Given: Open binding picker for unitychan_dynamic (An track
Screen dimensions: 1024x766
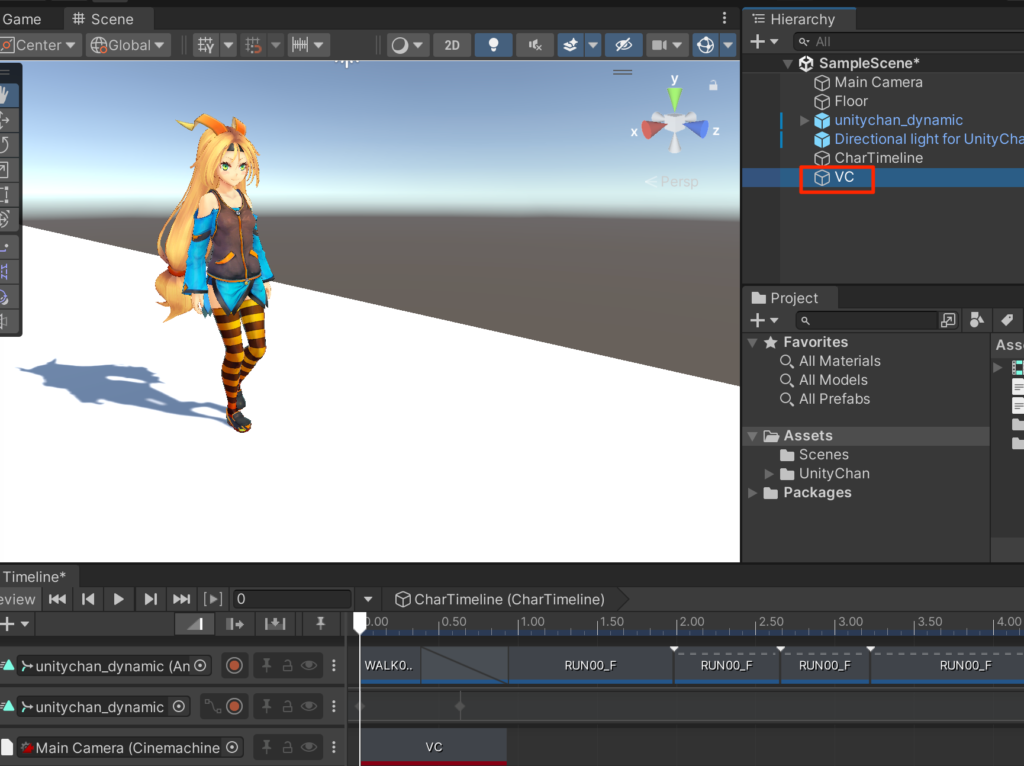Looking at the screenshot, I should tap(200, 665).
